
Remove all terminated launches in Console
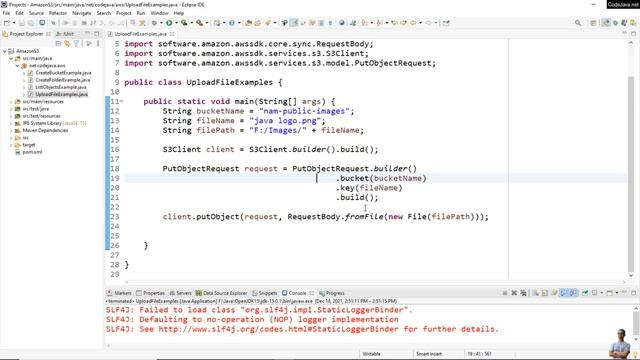[x=523, y=293]
